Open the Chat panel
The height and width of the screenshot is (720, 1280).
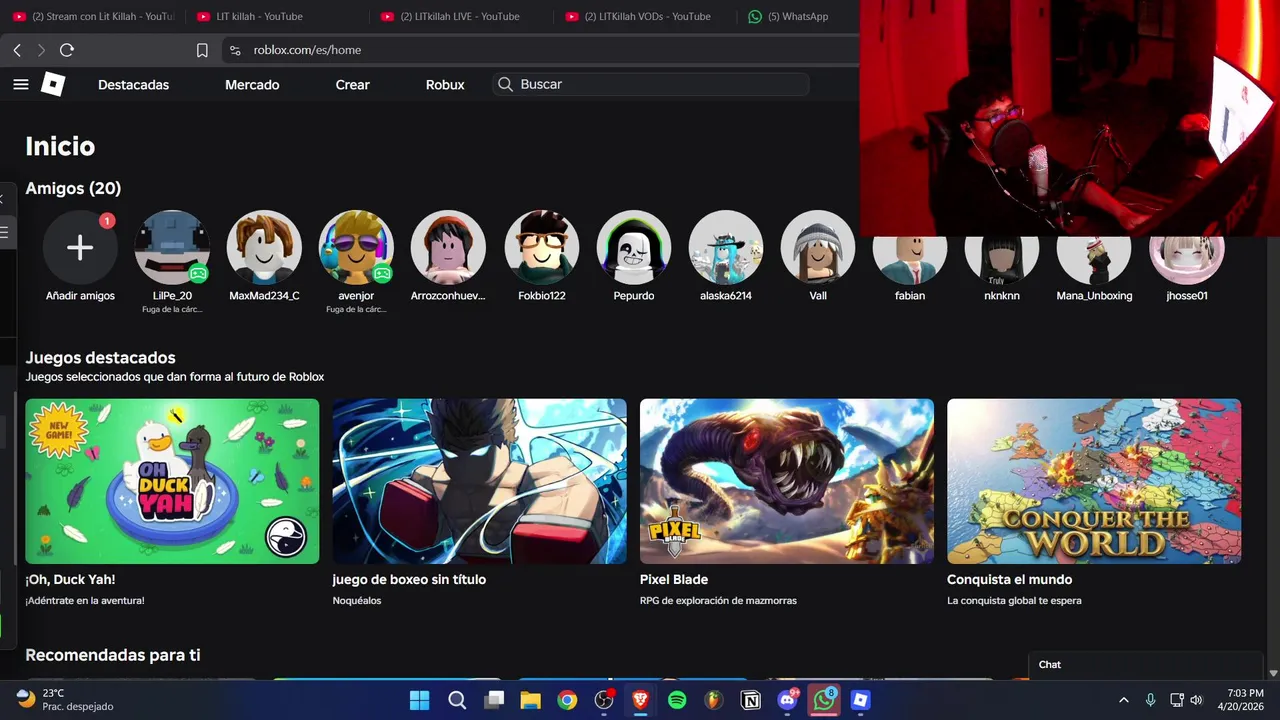[x=1146, y=665]
